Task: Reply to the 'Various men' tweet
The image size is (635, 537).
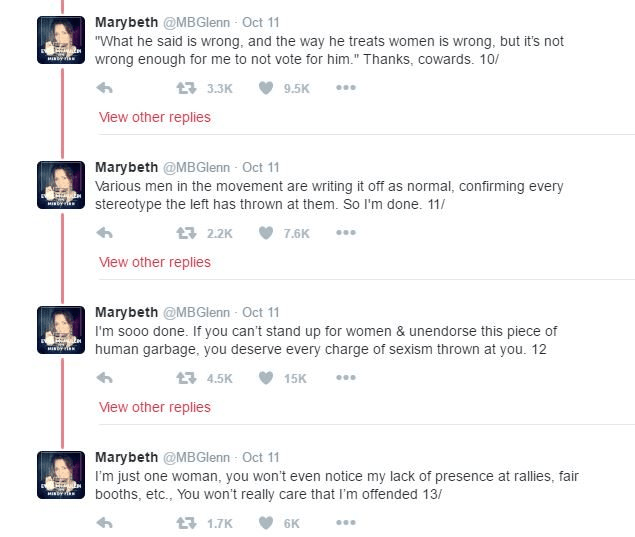Action: tap(104, 233)
